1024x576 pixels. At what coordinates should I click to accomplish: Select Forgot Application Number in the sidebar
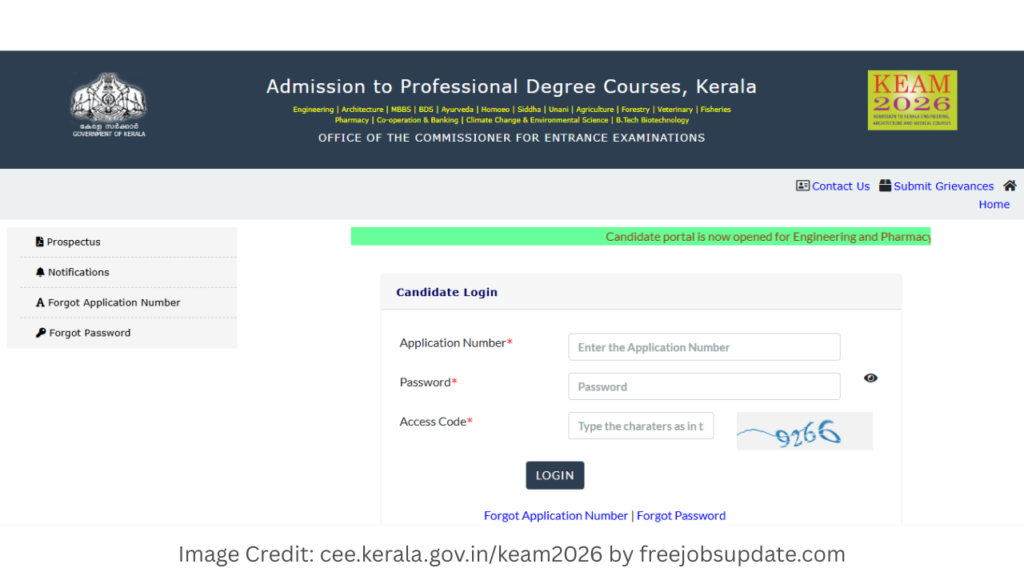pyautogui.click(x=114, y=303)
